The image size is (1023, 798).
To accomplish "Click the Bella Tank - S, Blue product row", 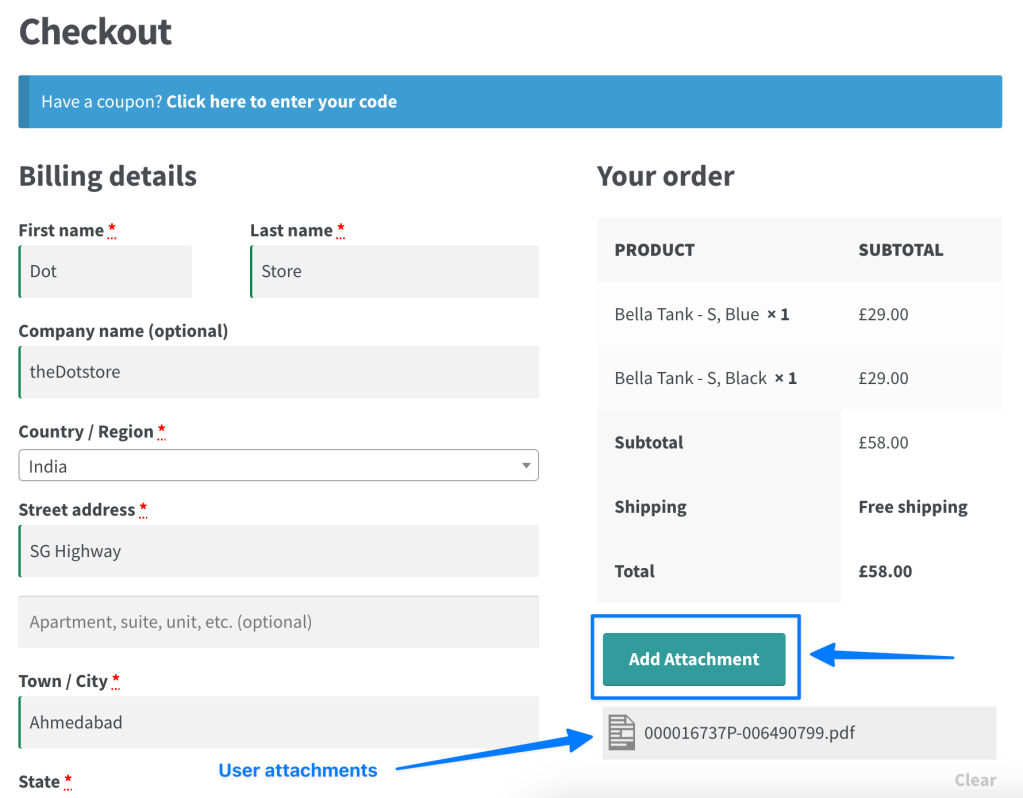I will (x=701, y=314).
